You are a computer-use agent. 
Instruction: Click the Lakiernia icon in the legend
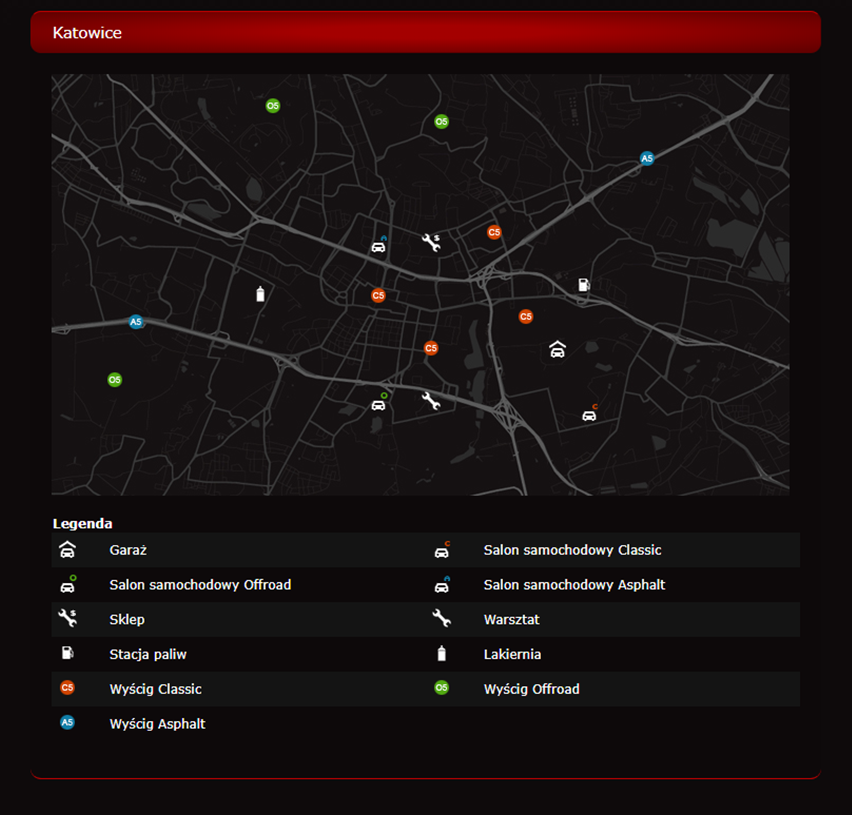click(442, 654)
